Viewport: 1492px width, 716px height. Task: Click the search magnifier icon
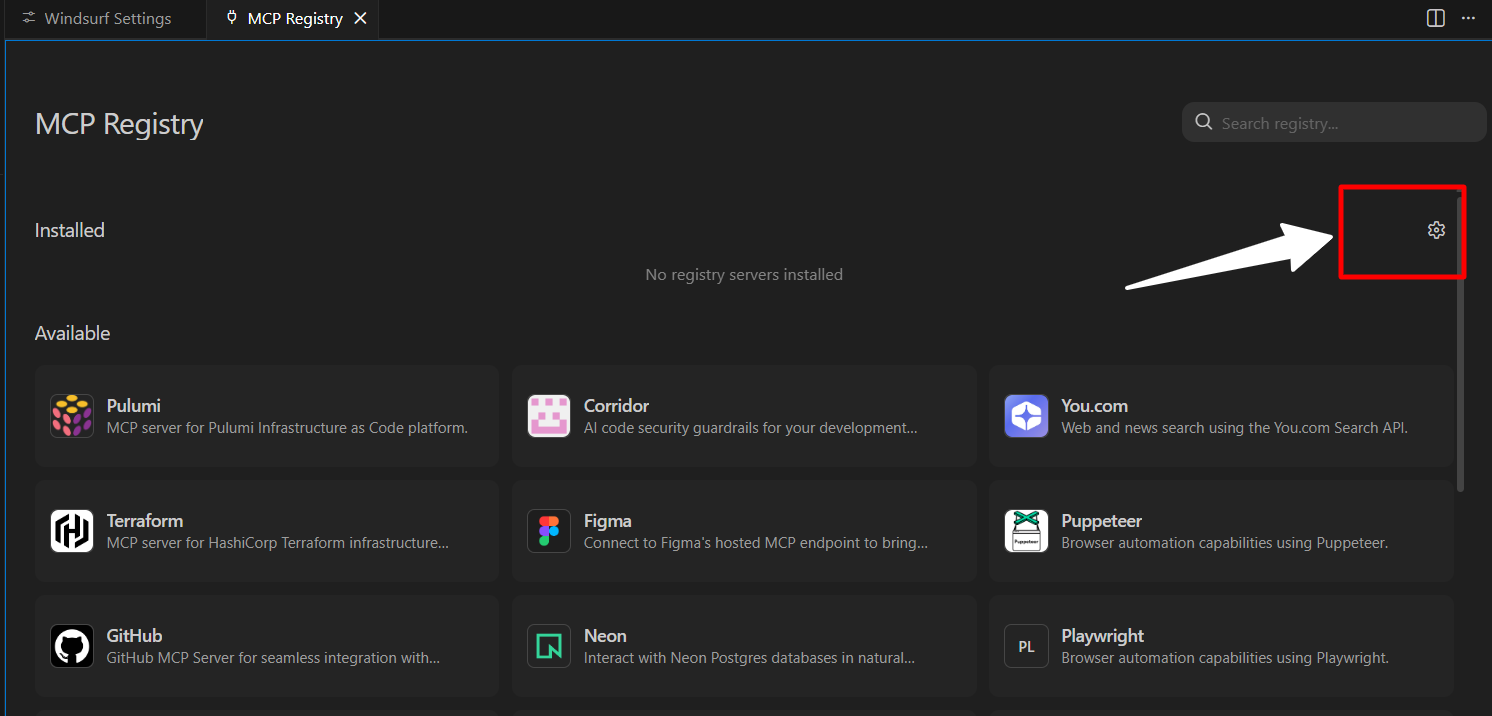pos(1203,122)
